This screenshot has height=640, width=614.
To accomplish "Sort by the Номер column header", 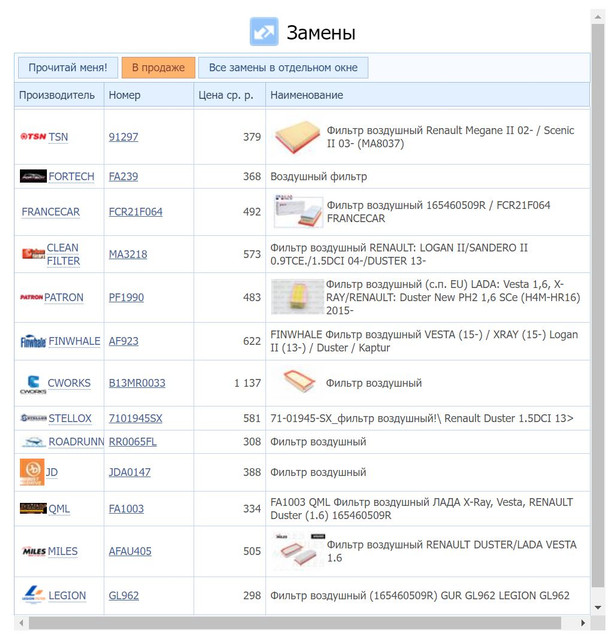I will tap(149, 95).
